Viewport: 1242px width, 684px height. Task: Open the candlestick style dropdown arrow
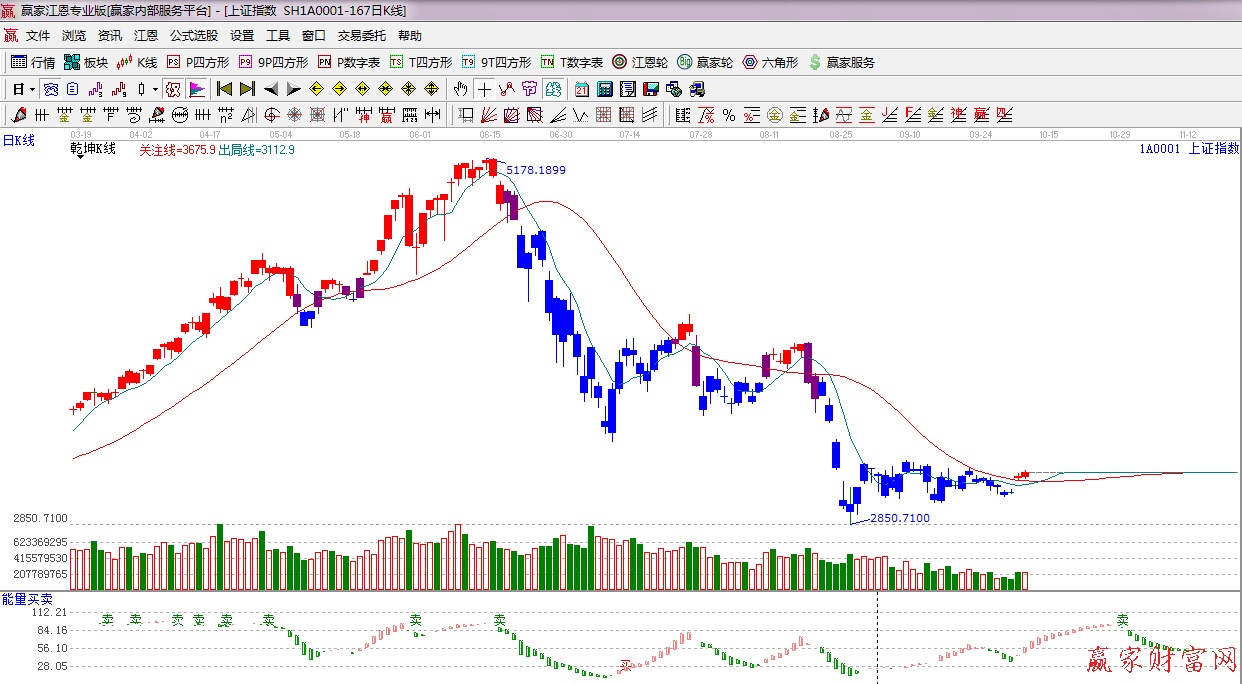click(x=155, y=89)
